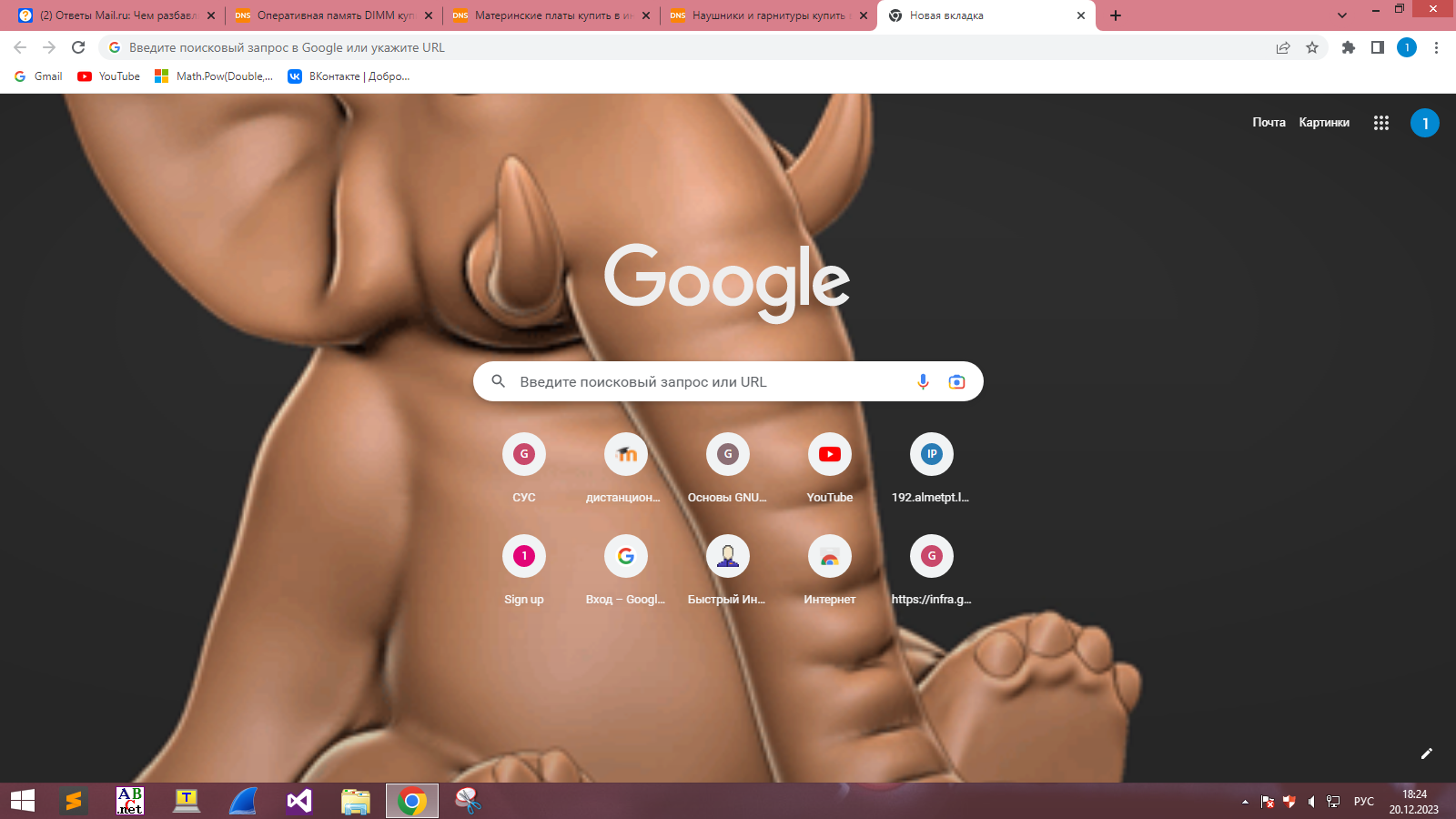
Task: Open the Вход – Googl... shortcut
Action: pos(626,571)
